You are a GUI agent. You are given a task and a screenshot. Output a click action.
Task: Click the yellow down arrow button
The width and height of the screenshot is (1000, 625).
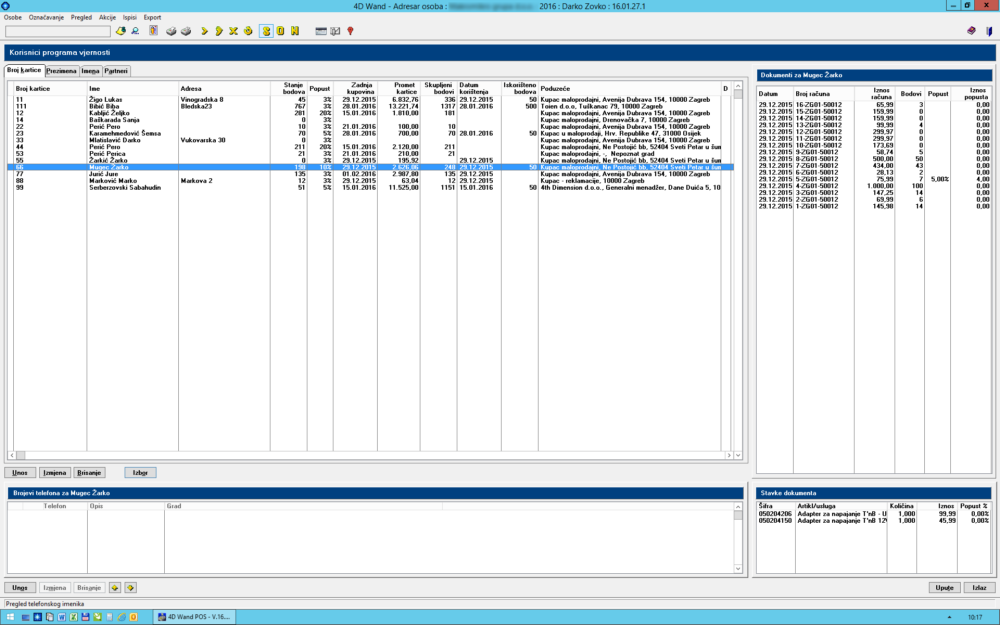(130, 587)
